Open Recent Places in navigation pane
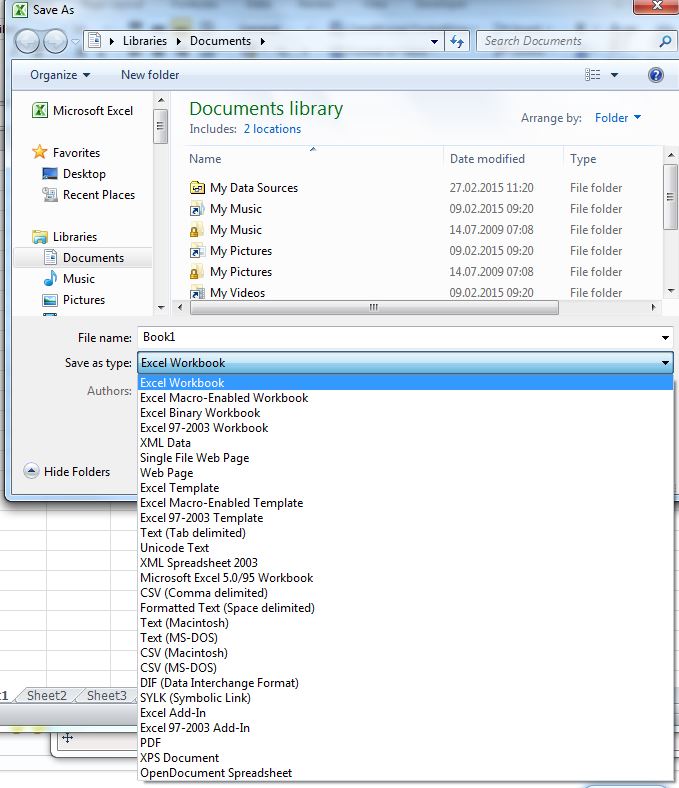 (50, 195)
